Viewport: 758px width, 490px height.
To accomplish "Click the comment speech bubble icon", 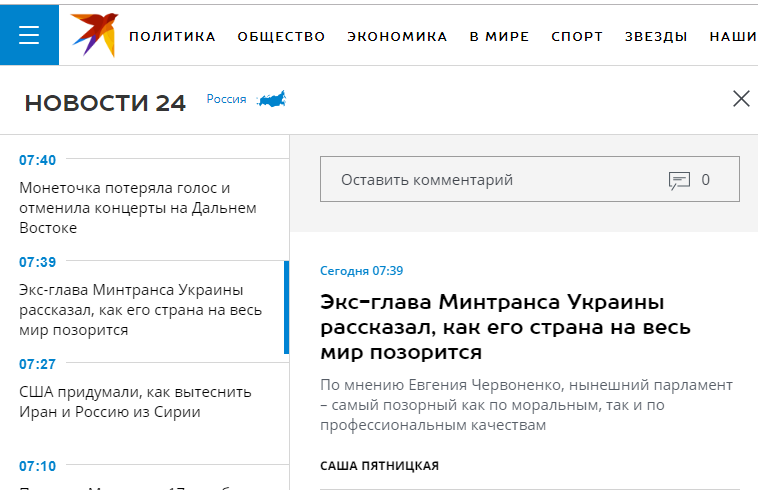I will [x=679, y=181].
